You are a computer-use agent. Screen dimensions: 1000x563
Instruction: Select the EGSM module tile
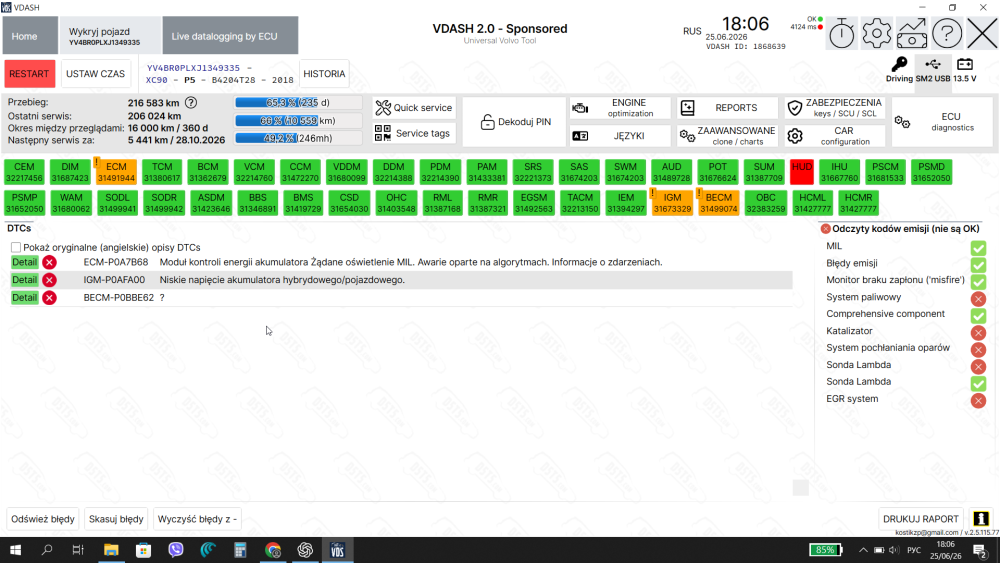coord(534,203)
